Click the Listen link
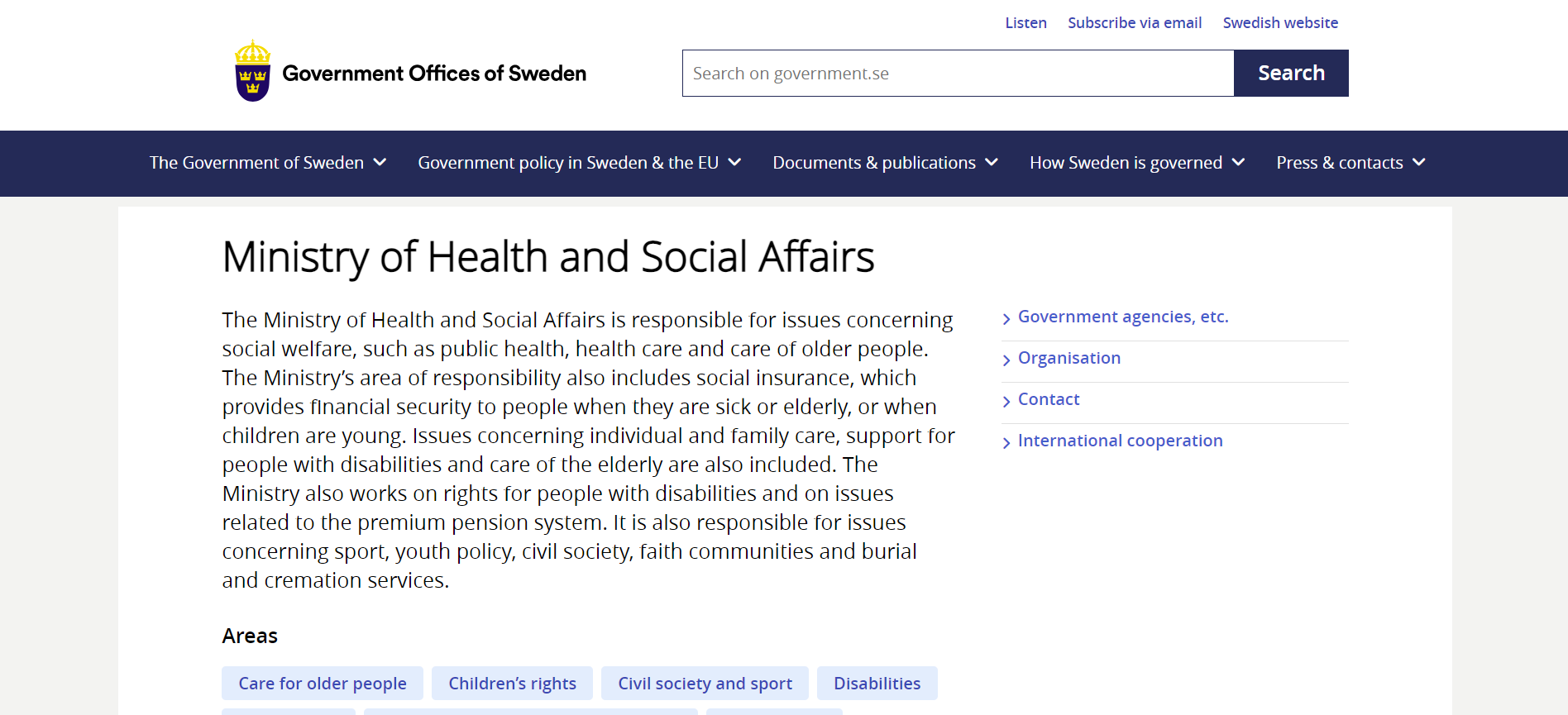The image size is (1568, 715). [1025, 23]
